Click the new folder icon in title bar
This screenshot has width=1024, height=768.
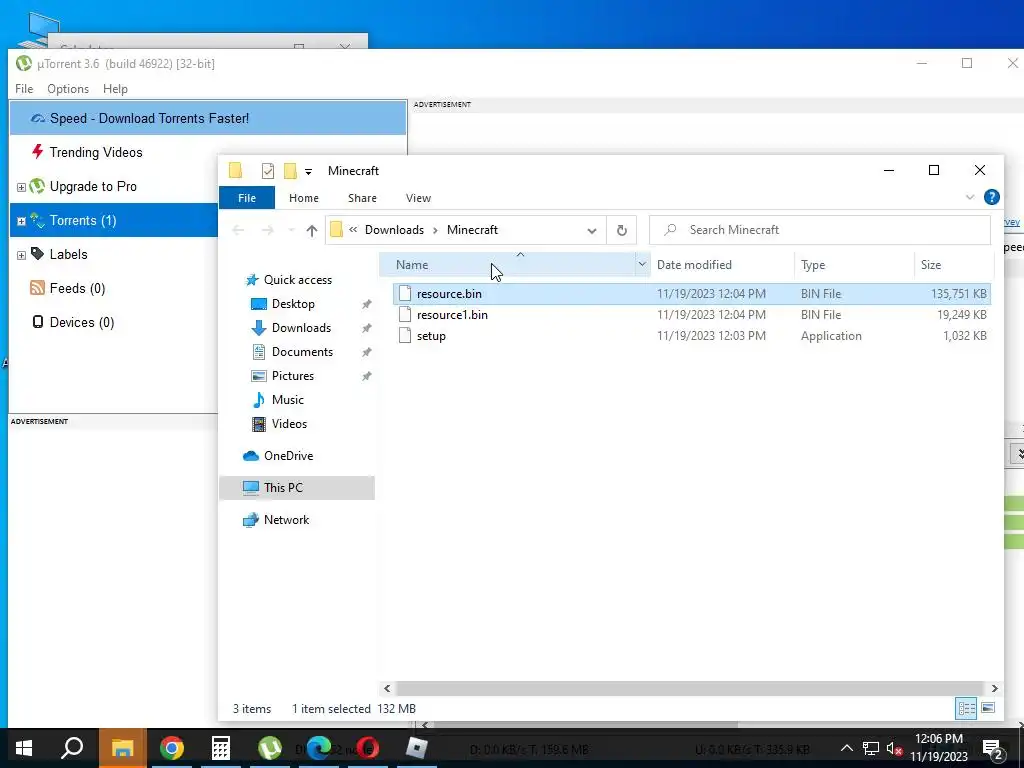click(x=290, y=171)
